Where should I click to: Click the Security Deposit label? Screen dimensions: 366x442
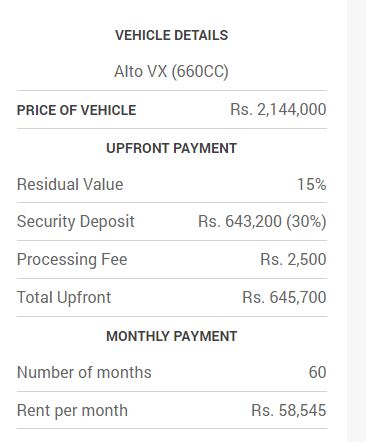(x=76, y=222)
